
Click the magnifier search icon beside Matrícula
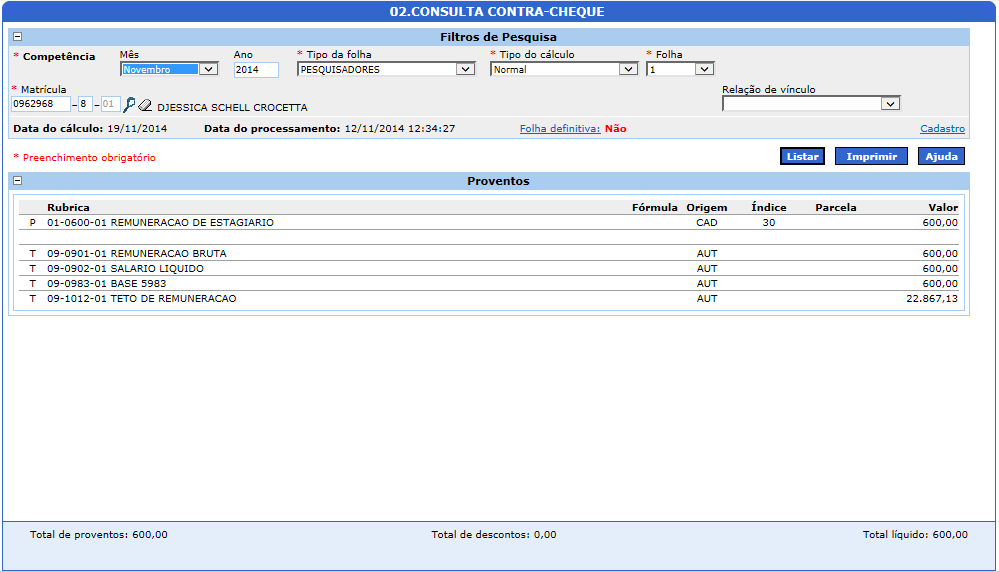click(128, 104)
